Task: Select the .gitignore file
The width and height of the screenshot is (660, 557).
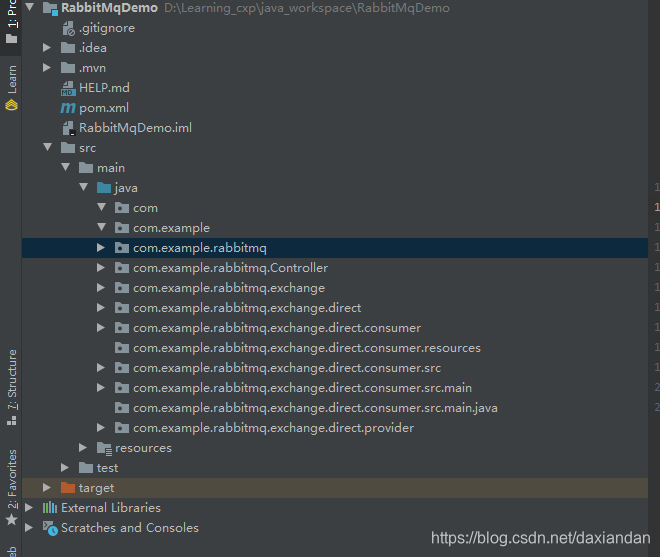Action: click(107, 28)
